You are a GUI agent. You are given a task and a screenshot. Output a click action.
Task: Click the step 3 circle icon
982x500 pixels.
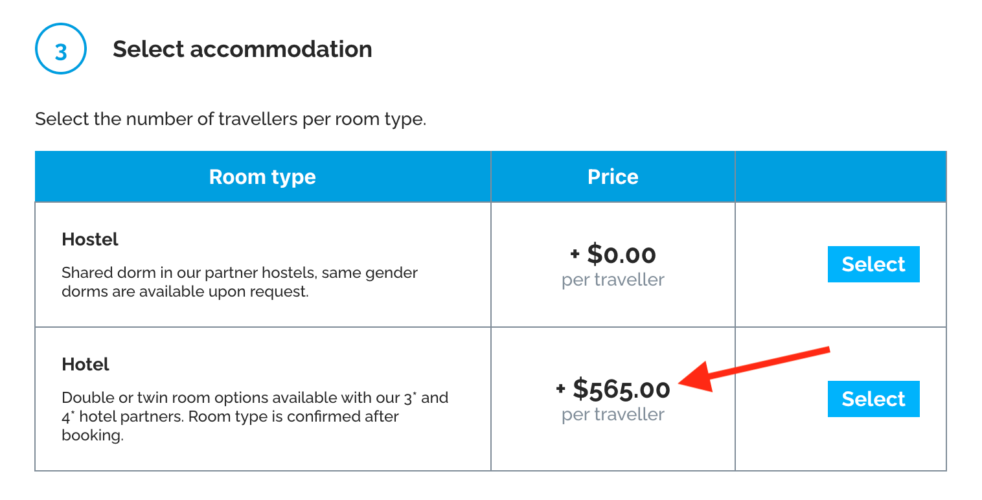pos(60,50)
